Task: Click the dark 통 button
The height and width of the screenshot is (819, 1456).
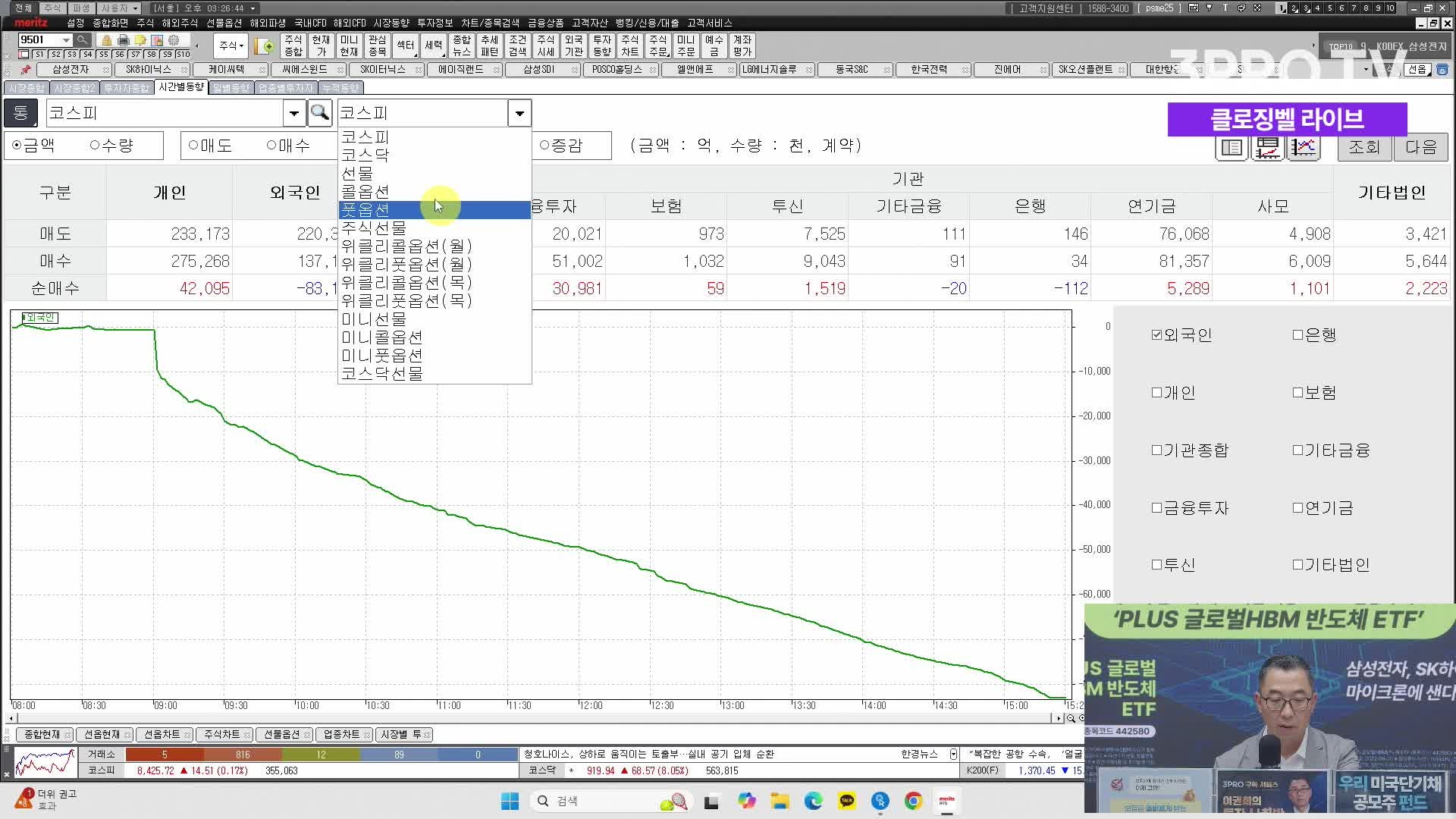Action: pyautogui.click(x=20, y=113)
